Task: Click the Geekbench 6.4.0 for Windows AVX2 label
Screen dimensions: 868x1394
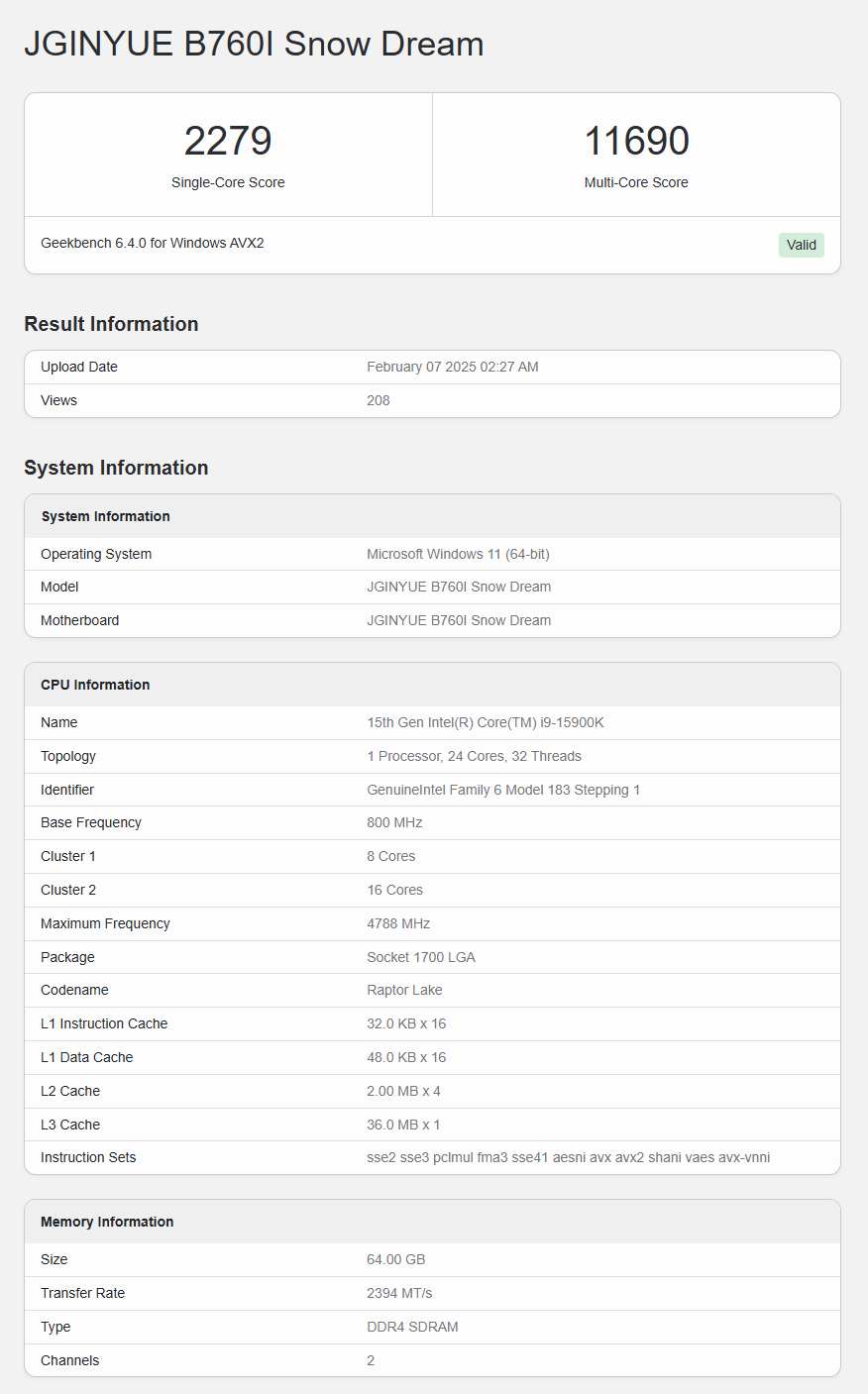Action: pyautogui.click(x=152, y=243)
